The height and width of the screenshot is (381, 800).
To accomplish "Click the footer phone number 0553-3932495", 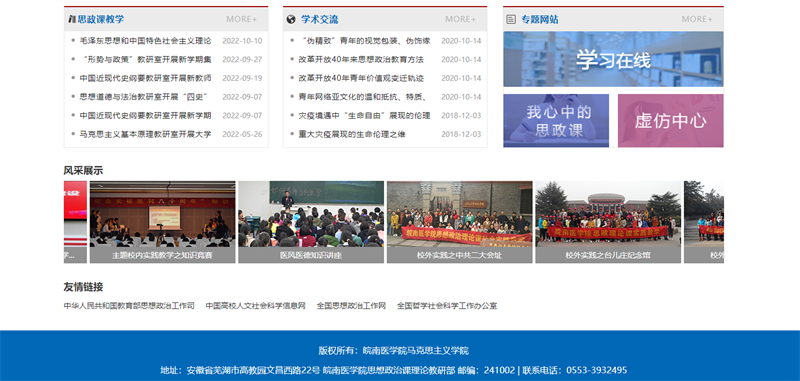I will pyautogui.click(x=596, y=370).
